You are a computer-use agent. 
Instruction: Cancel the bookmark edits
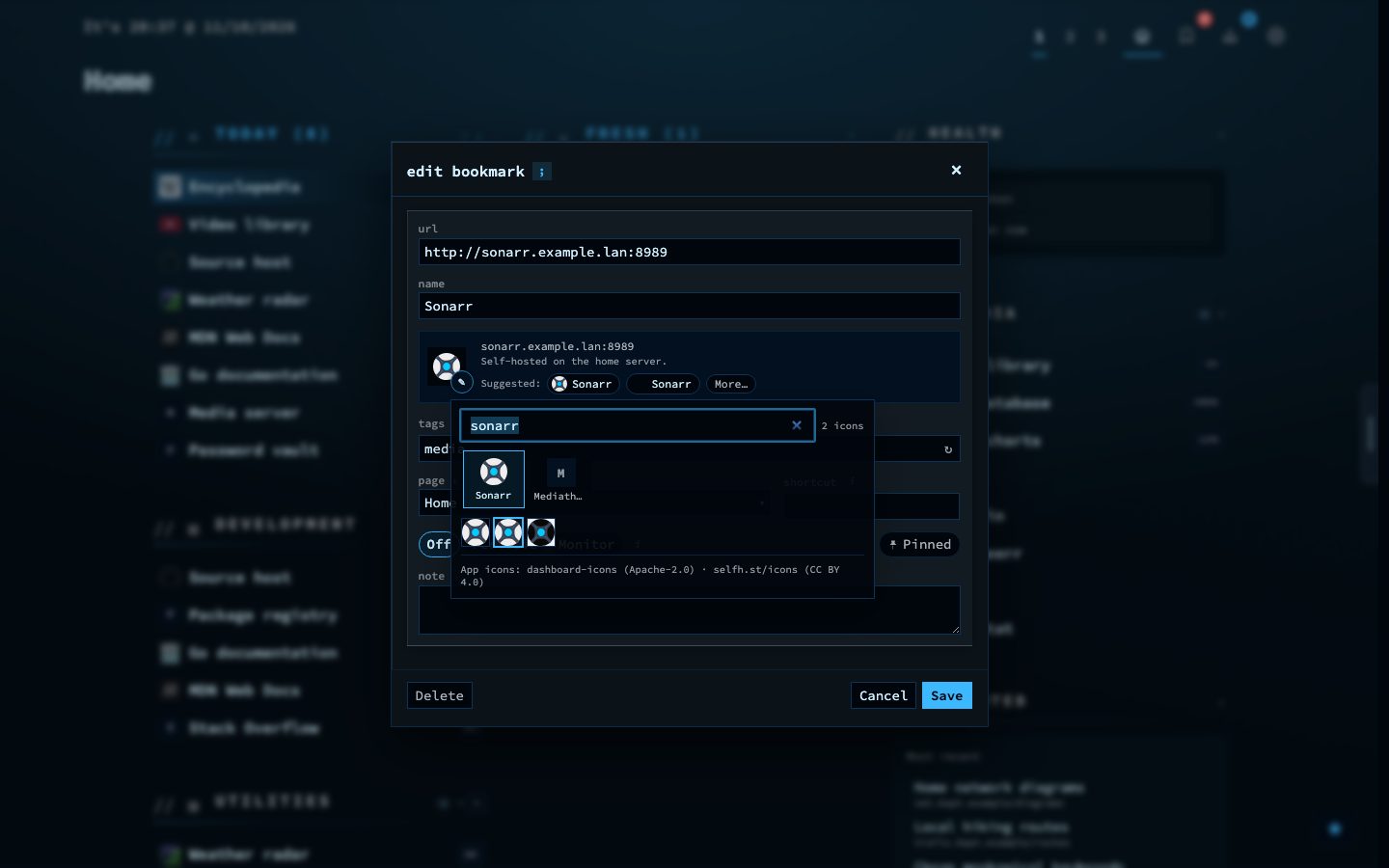[x=884, y=695]
